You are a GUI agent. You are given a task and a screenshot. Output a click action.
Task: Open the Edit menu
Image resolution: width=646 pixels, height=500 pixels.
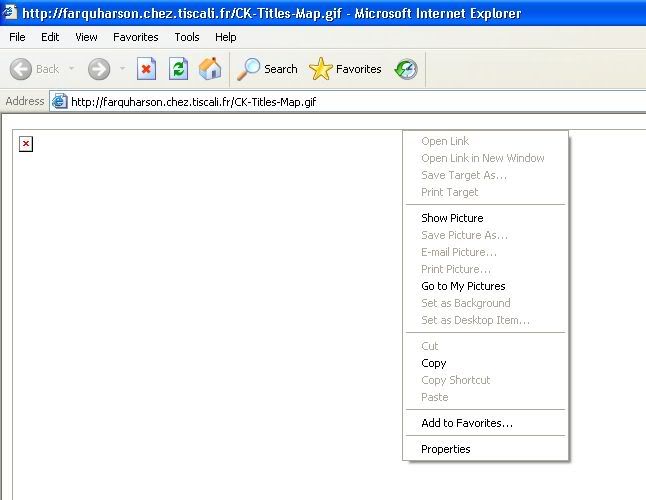click(50, 37)
